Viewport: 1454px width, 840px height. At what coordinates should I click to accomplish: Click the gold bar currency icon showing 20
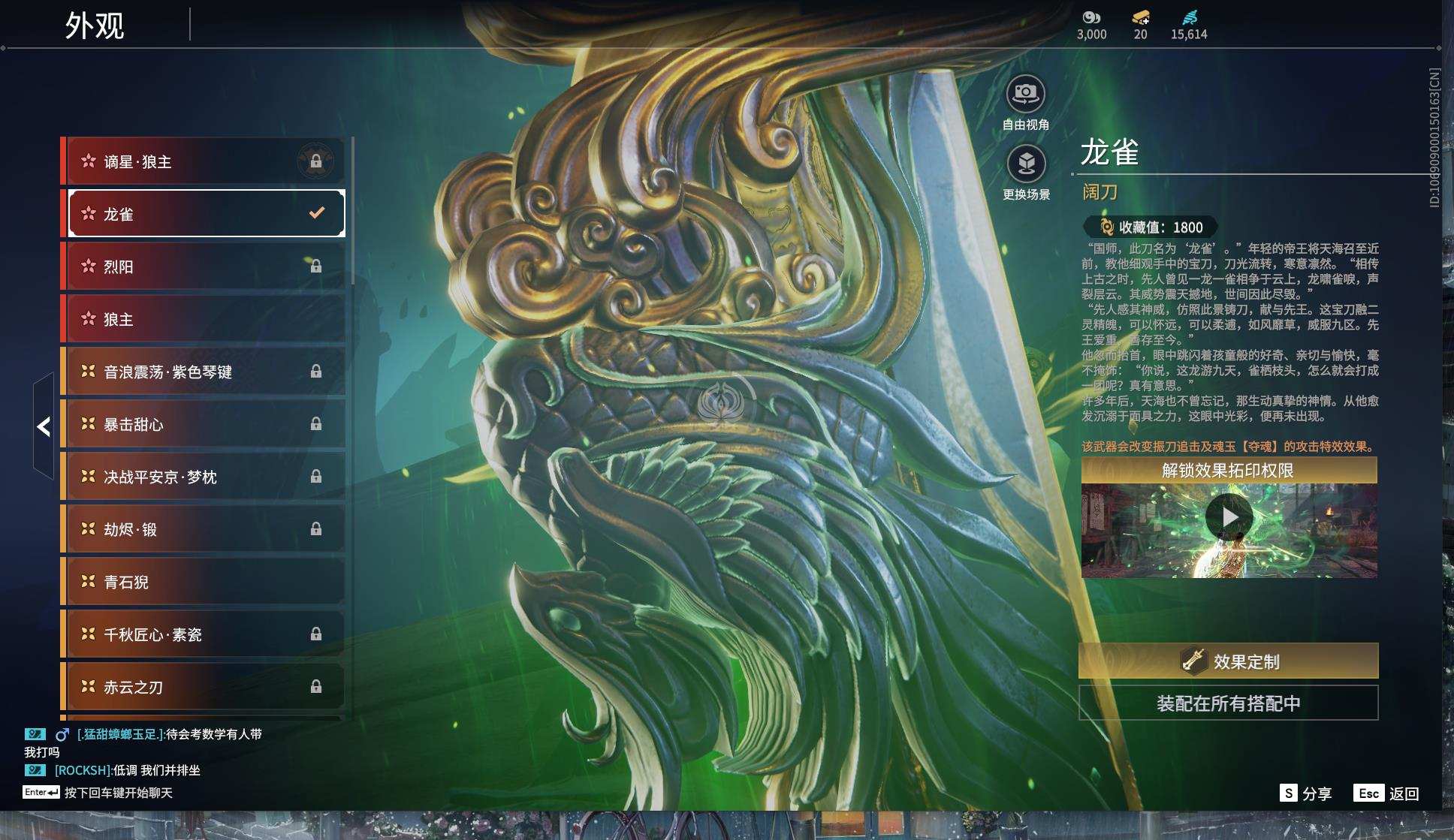click(1140, 17)
